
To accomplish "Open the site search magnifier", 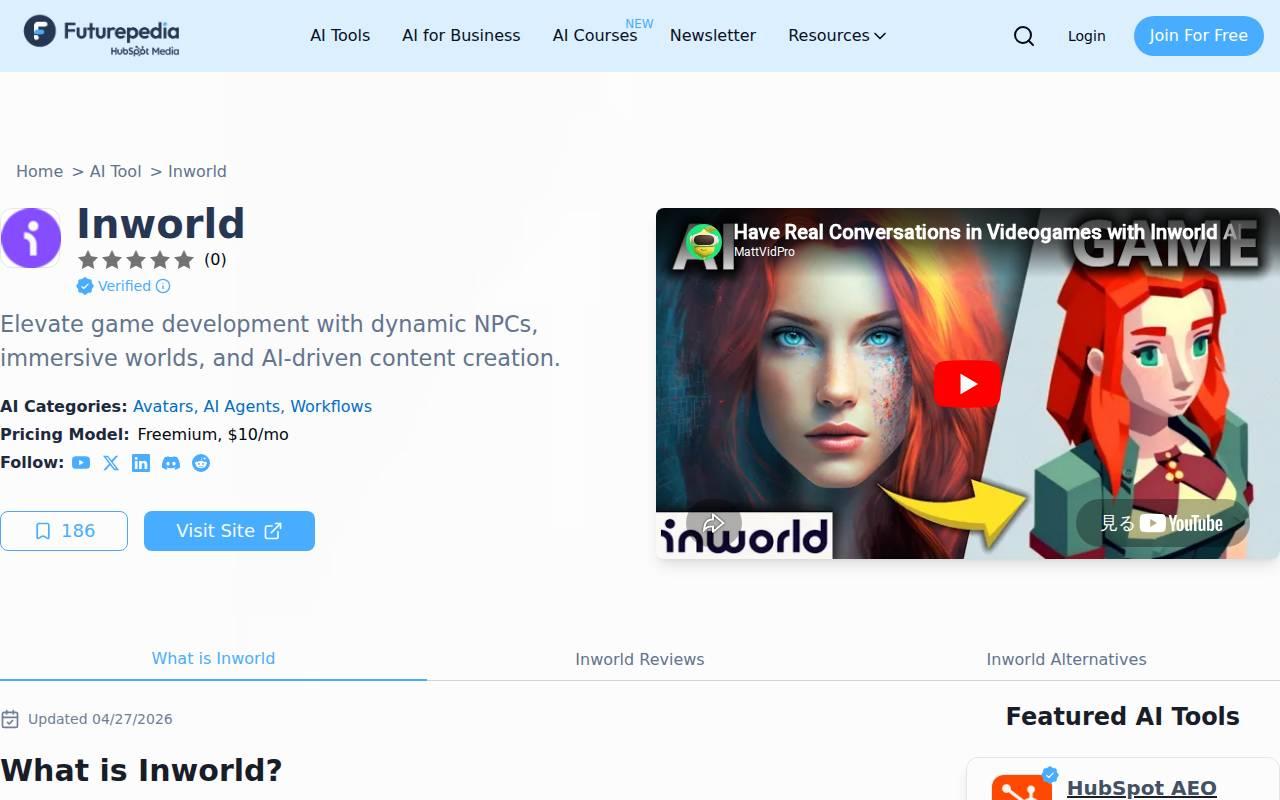I will (1024, 36).
